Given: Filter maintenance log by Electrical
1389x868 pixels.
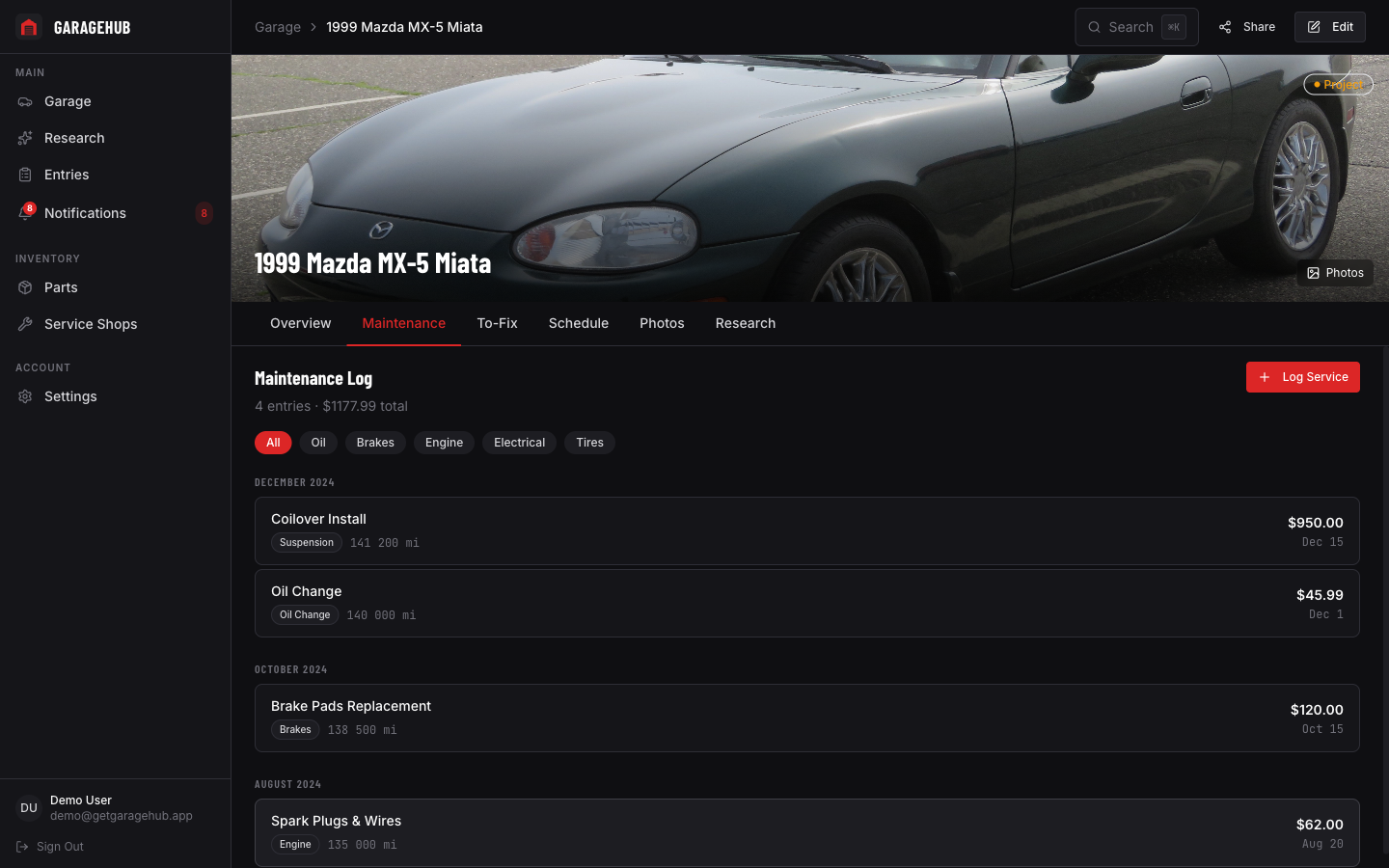Looking at the screenshot, I should pos(519,443).
